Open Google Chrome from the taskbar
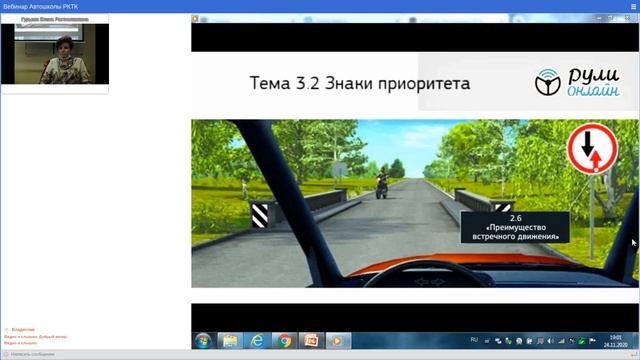This screenshot has height=360, width=640. pos(284,341)
